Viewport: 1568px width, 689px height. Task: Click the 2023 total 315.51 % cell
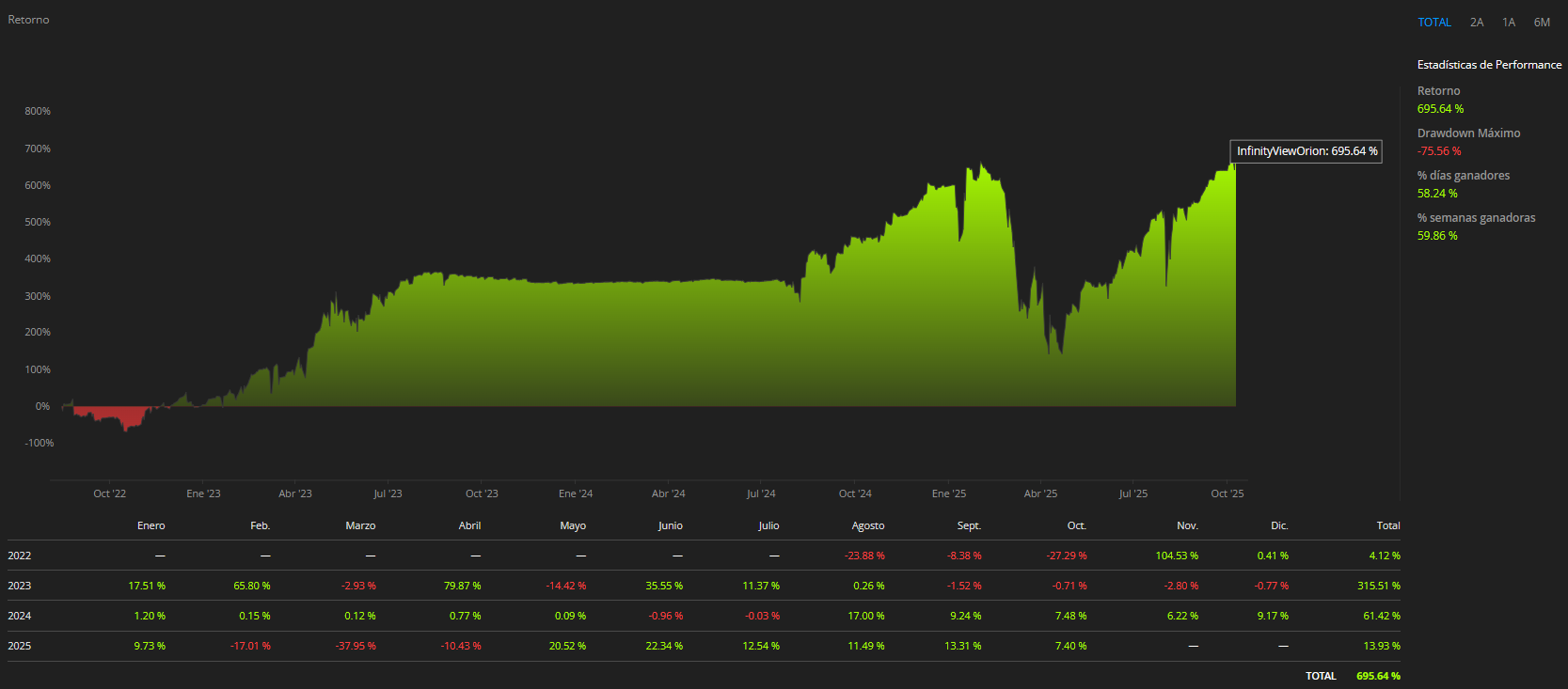tap(1378, 586)
